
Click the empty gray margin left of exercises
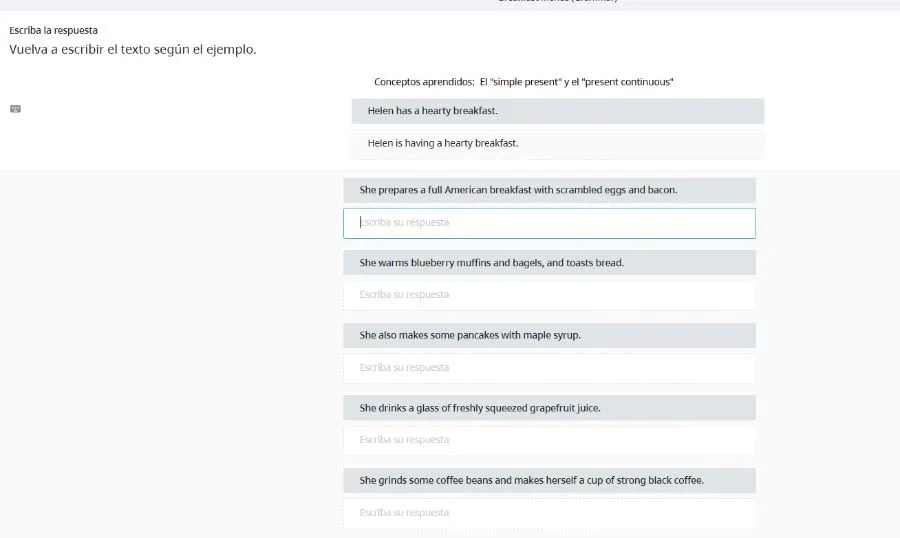click(x=170, y=350)
